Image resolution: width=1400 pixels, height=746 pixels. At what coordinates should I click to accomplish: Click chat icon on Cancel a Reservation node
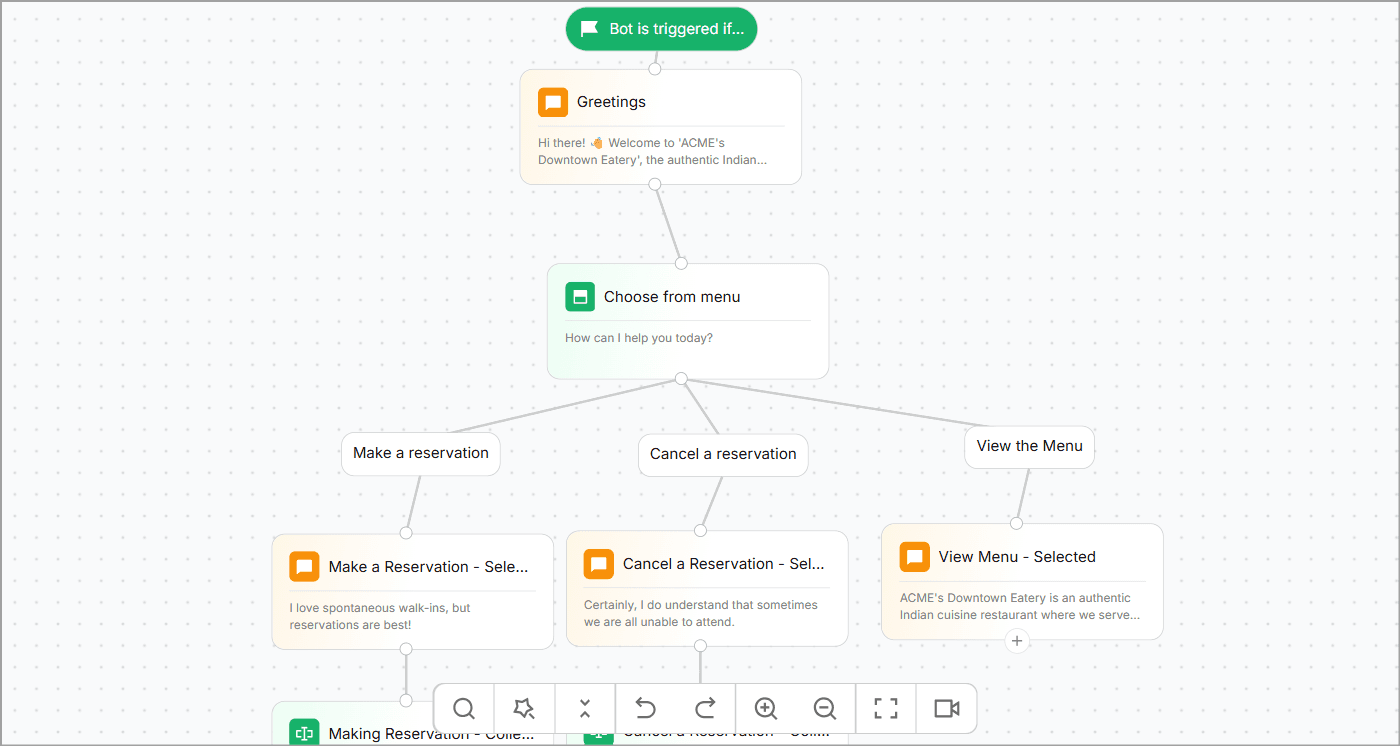(599, 564)
